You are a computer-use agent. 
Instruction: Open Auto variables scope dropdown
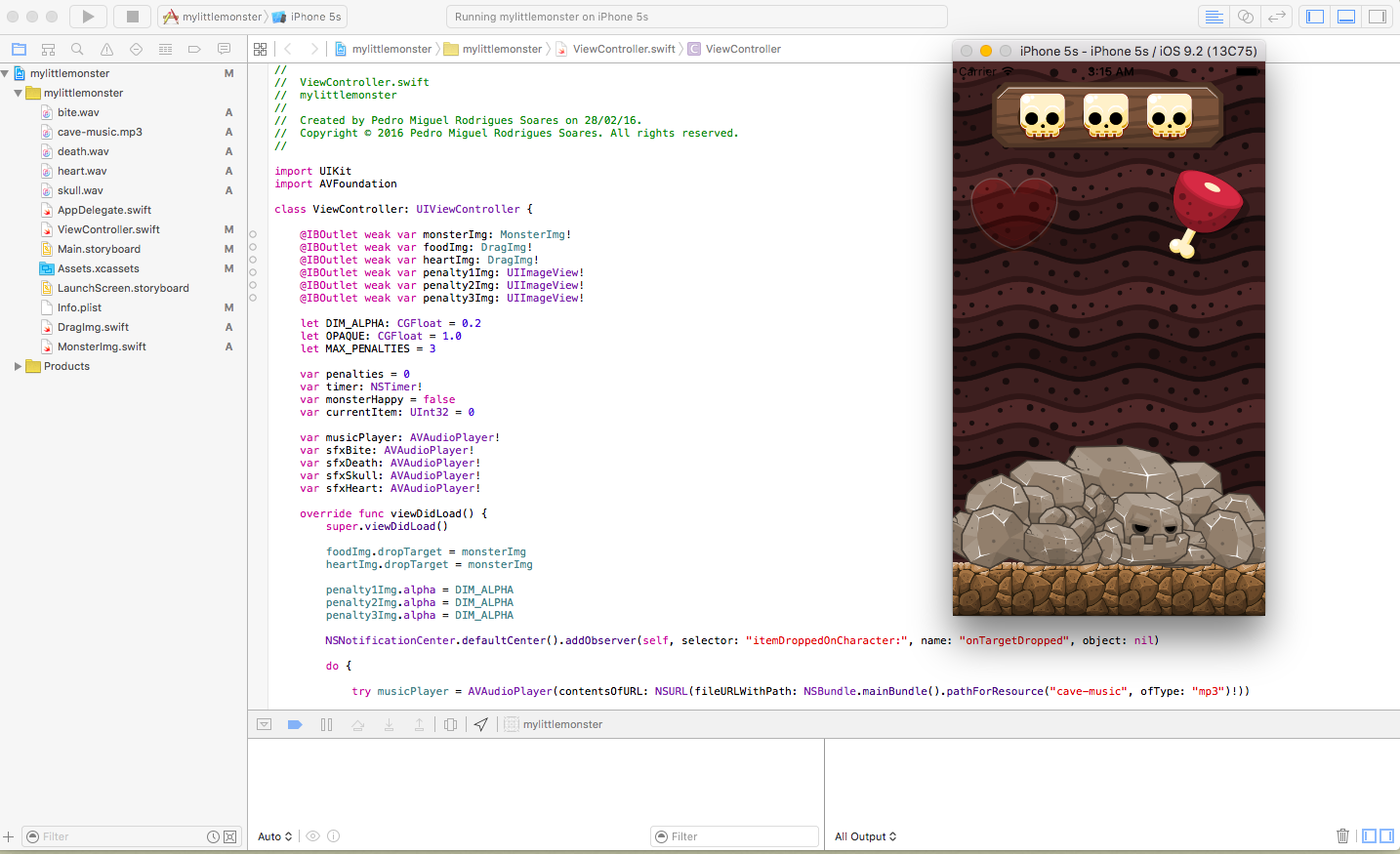point(274,836)
